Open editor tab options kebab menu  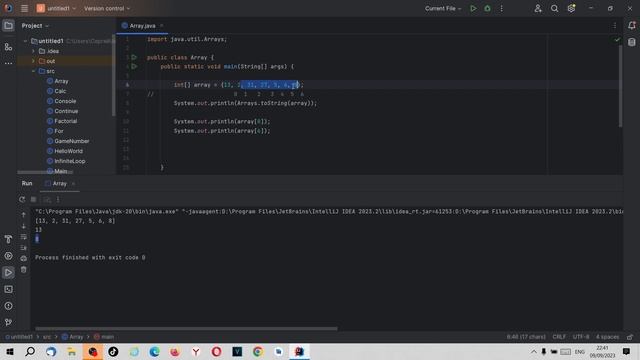(x=615, y=26)
